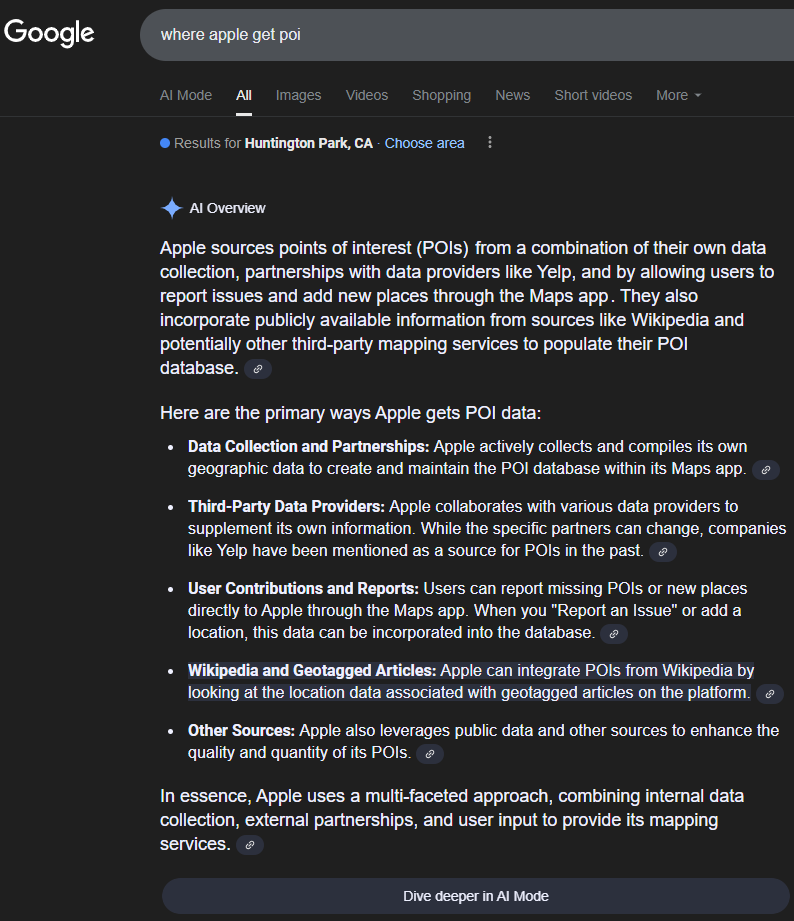This screenshot has height=921, width=794.
Task: Click the Dive deeper in AI Mode button
Action: [476, 896]
